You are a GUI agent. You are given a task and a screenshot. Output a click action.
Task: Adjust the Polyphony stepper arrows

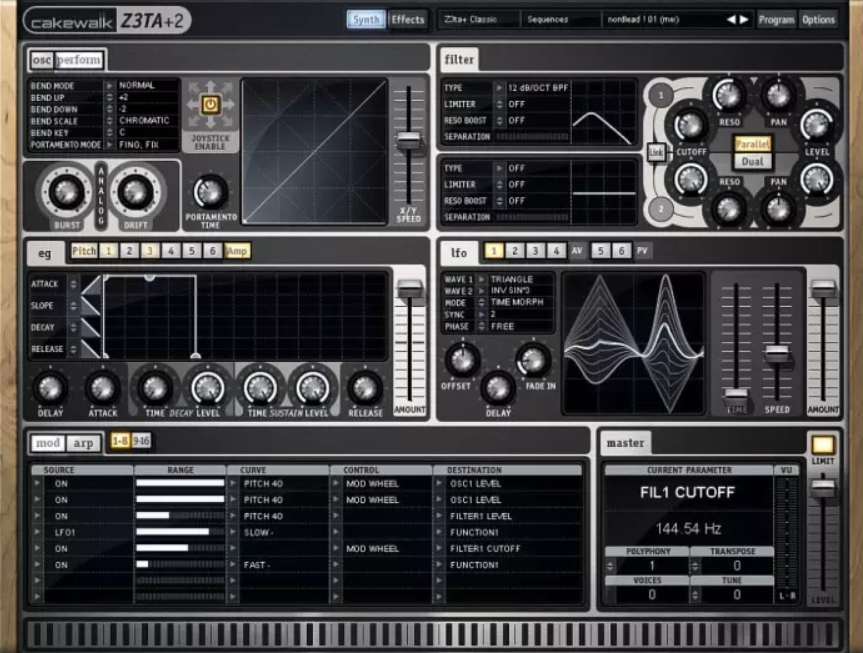click(610, 565)
